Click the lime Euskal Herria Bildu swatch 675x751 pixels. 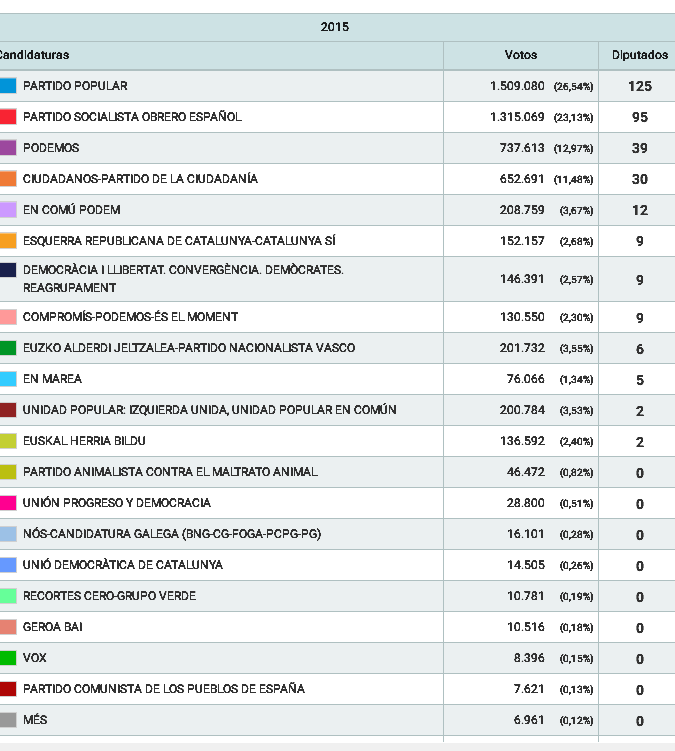click(8, 441)
